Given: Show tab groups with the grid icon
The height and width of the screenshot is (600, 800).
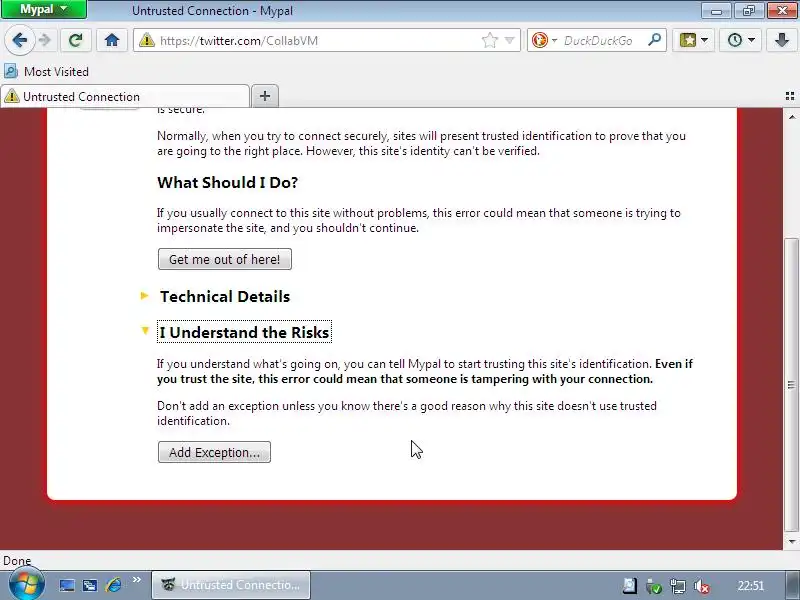Looking at the screenshot, I should 790,96.
